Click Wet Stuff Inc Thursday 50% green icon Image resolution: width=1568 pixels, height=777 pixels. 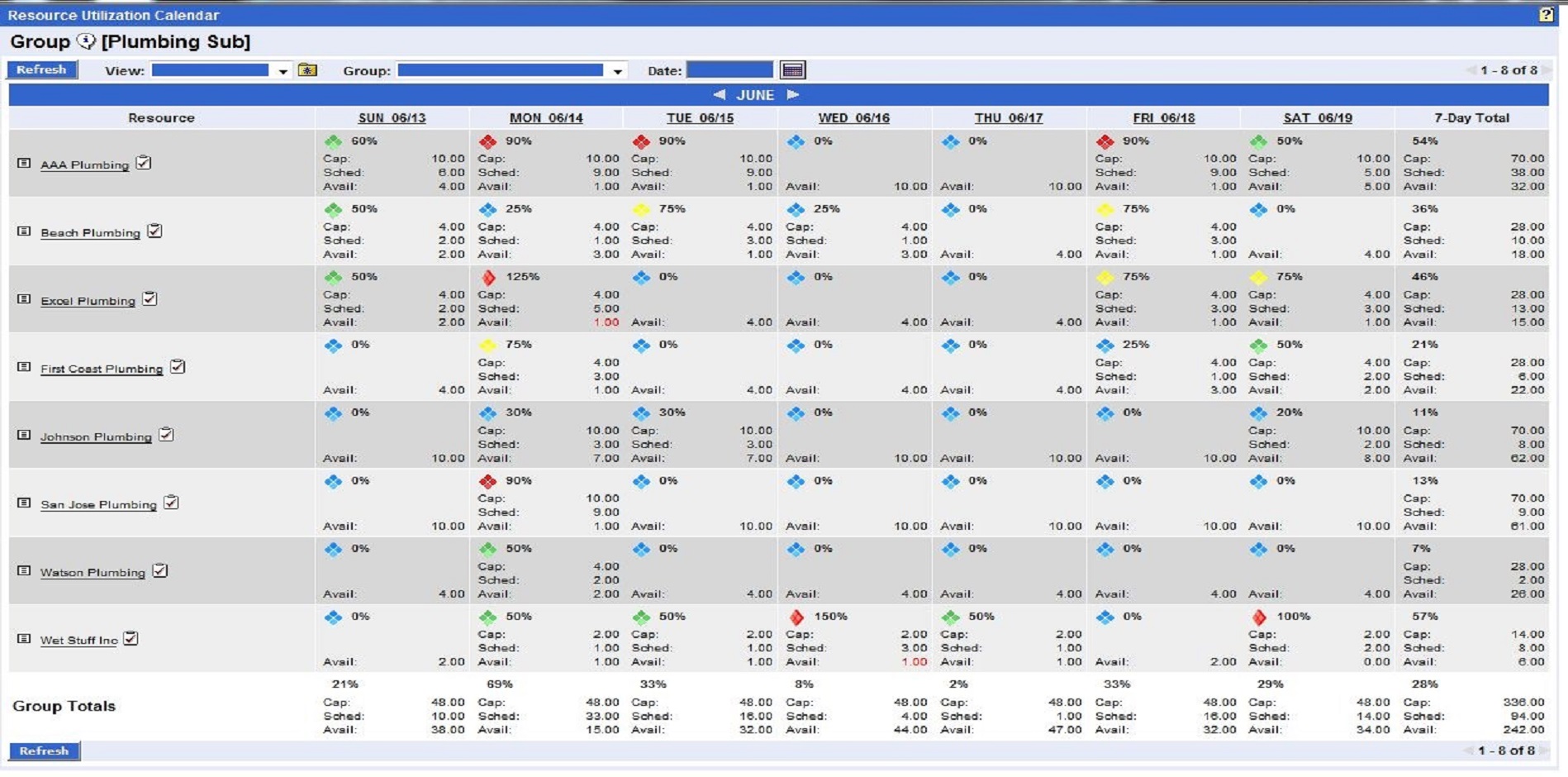click(951, 617)
